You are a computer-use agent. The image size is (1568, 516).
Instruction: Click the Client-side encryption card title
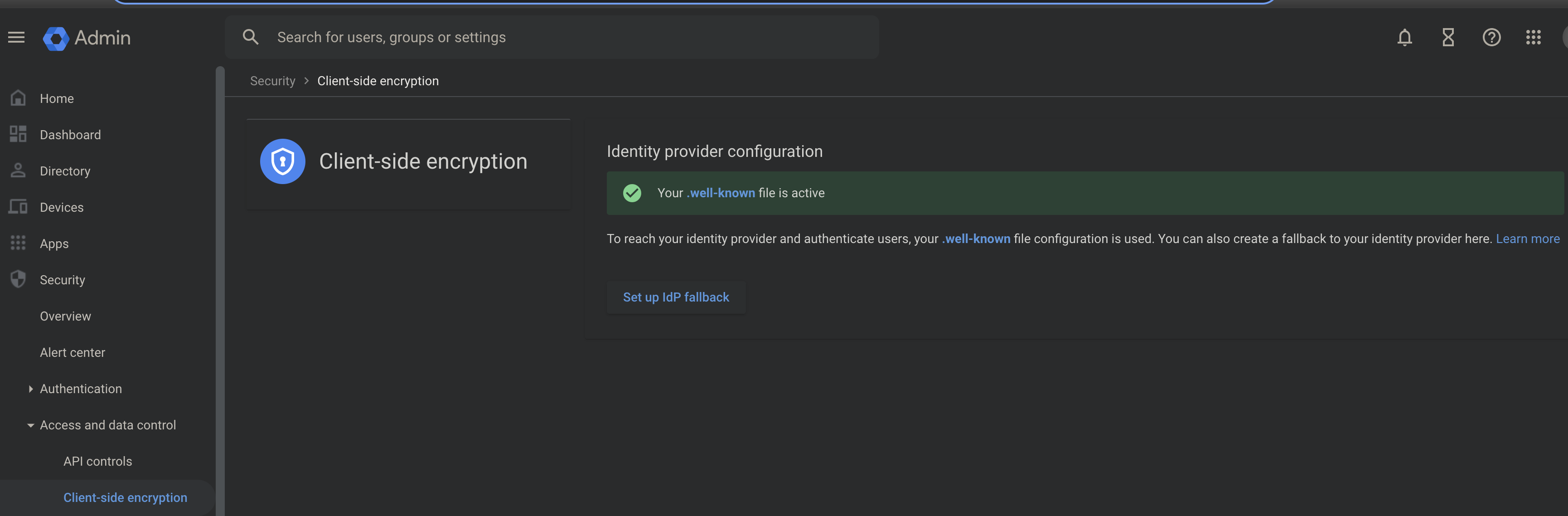tap(423, 161)
